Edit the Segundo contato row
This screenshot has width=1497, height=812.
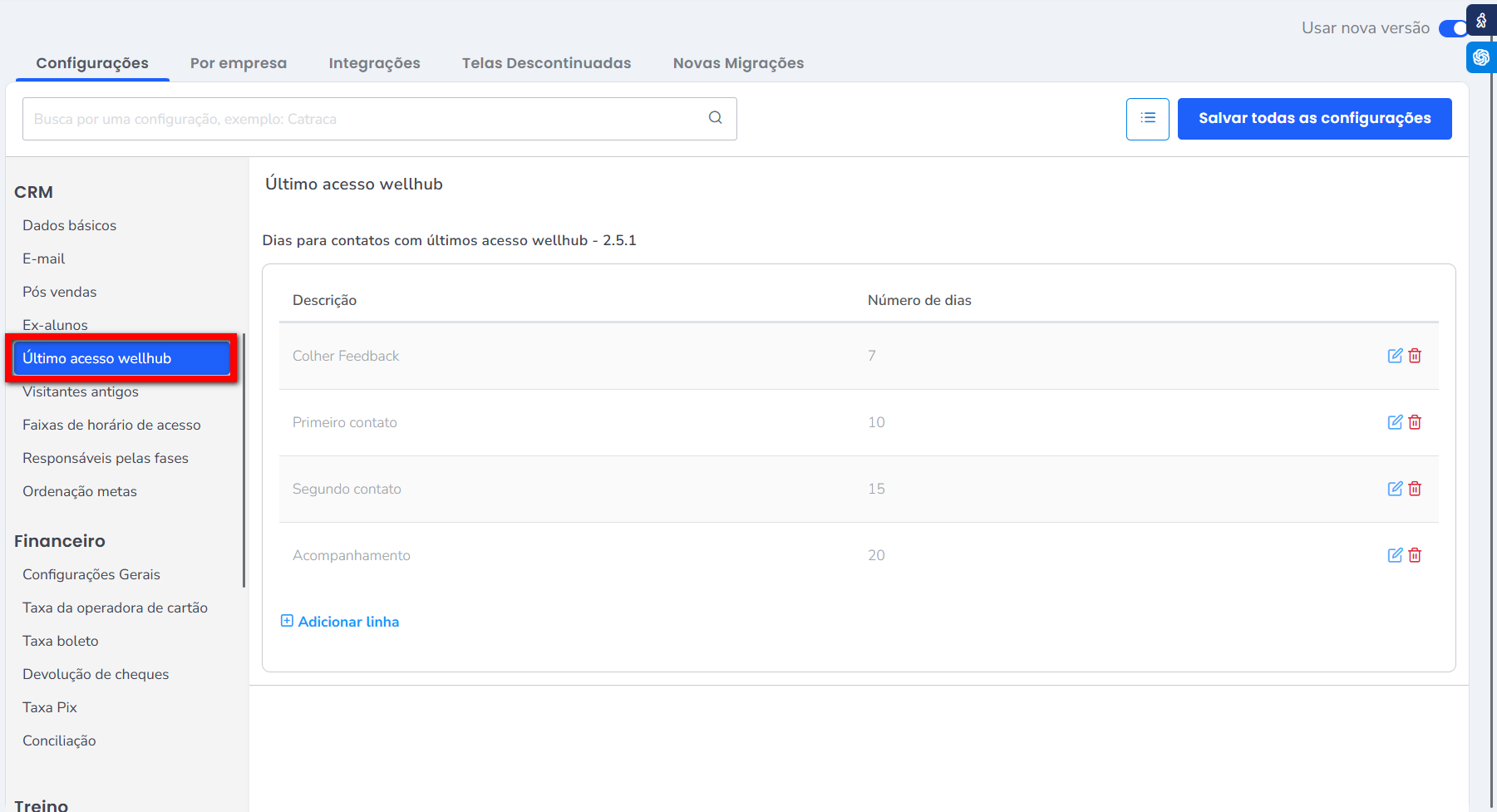pos(1395,489)
